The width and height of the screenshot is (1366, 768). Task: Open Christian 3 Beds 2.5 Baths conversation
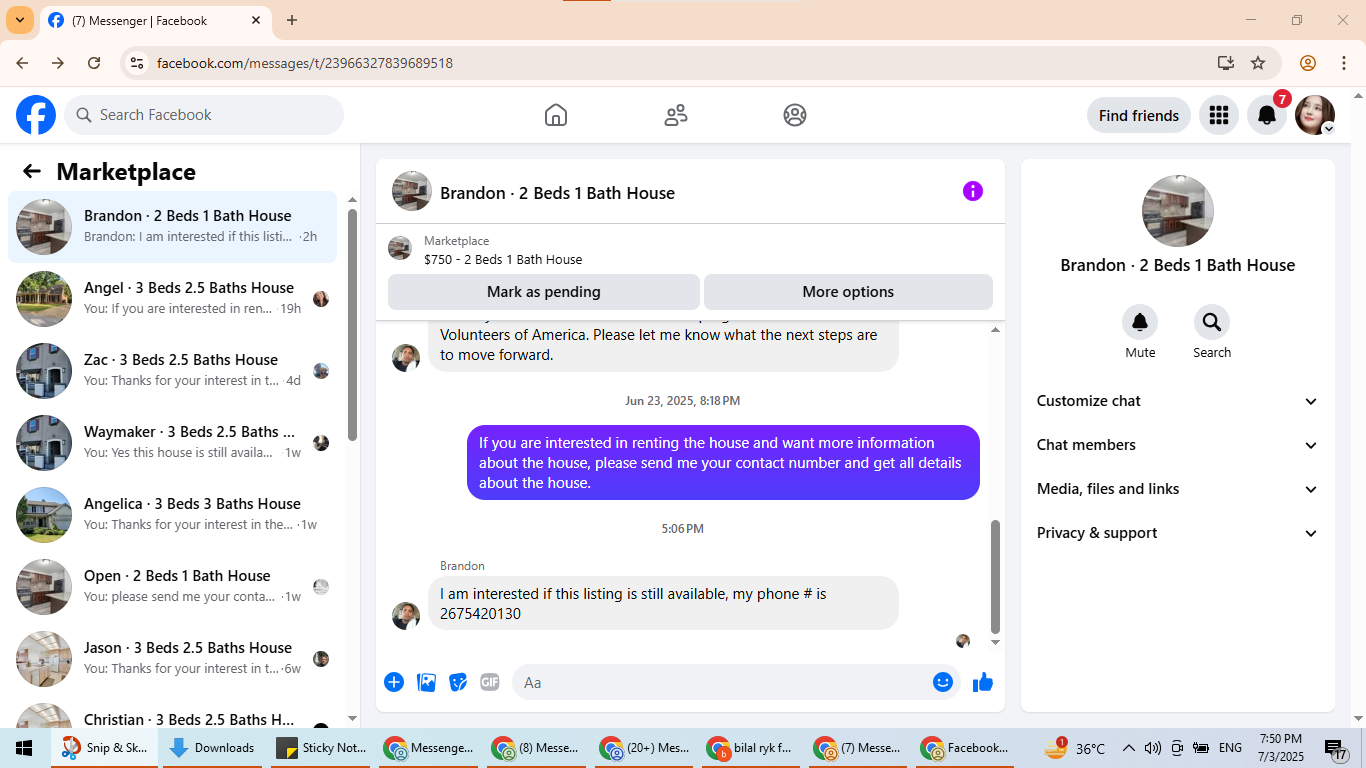coord(173,714)
